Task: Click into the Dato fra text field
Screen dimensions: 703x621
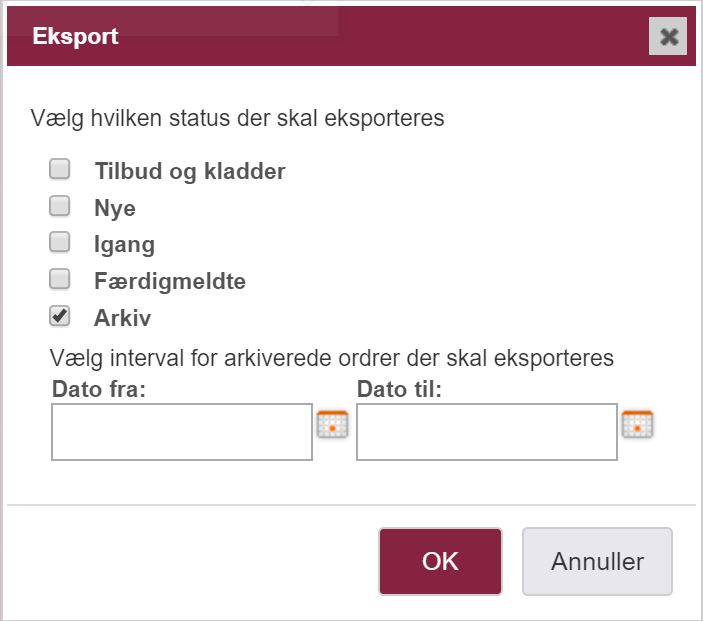Action: point(182,432)
